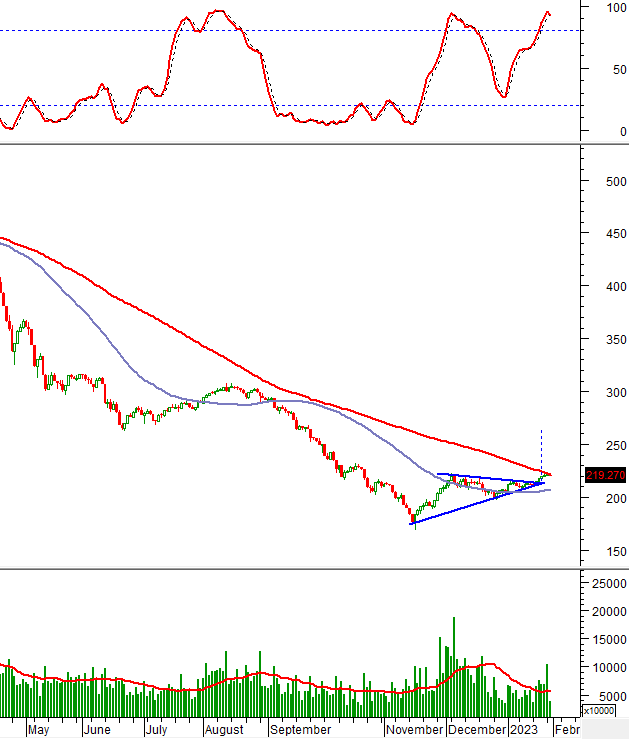
Task: Select the upper blue triangle trendline
Action: pos(490,478)
